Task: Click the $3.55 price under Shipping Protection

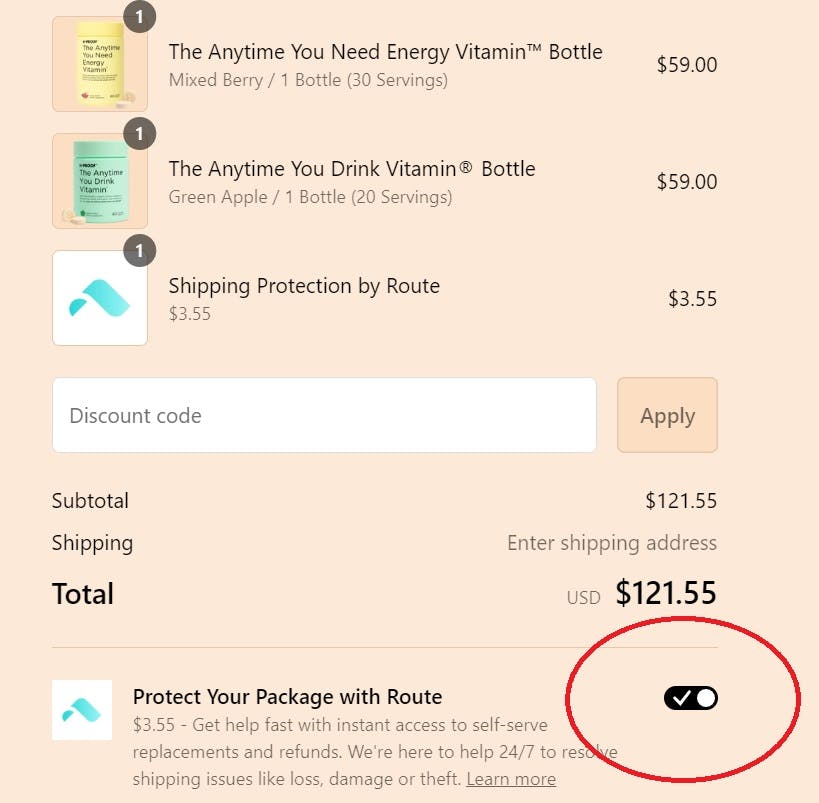Action: coord(190,313)
